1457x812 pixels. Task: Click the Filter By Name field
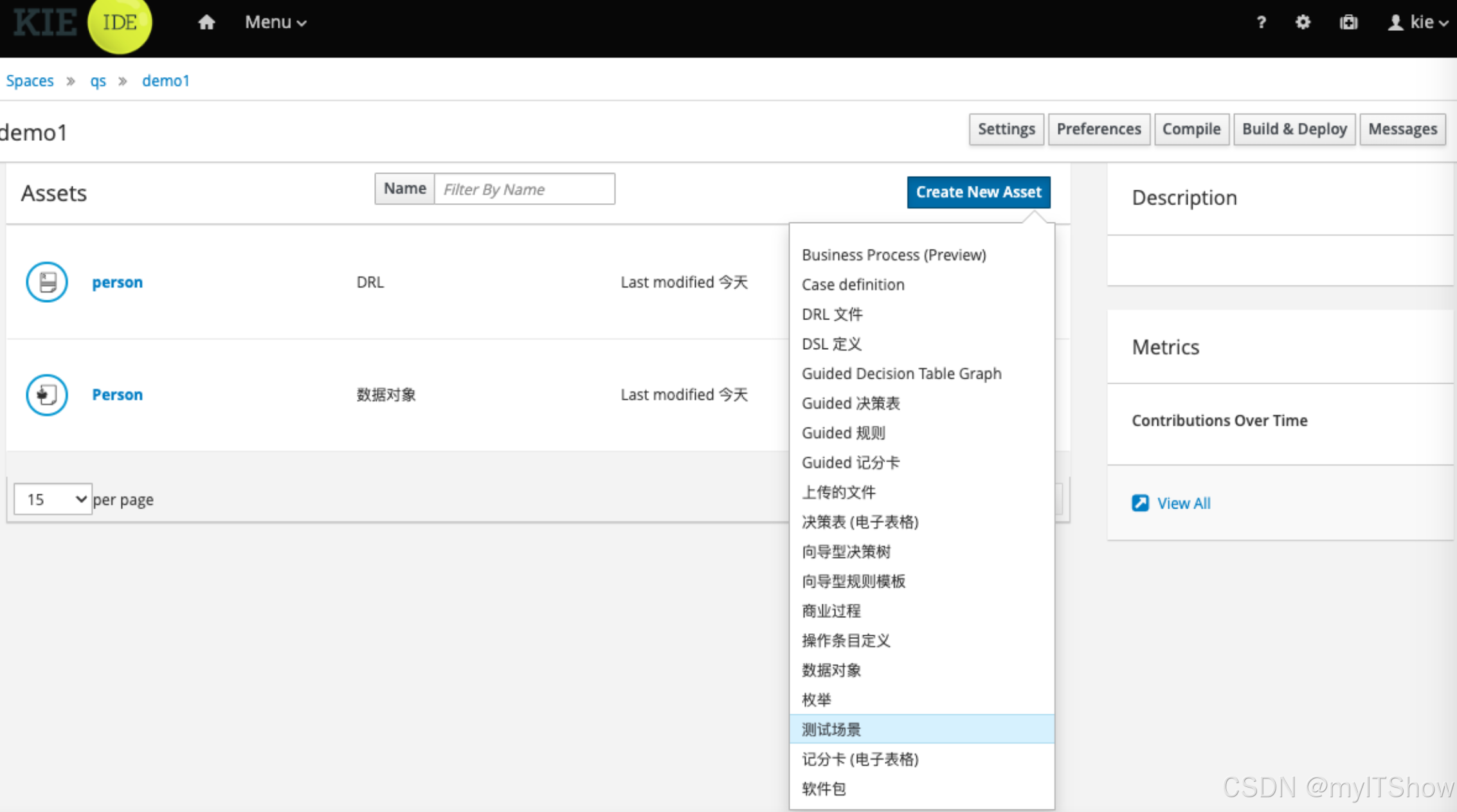coord(524,189)
